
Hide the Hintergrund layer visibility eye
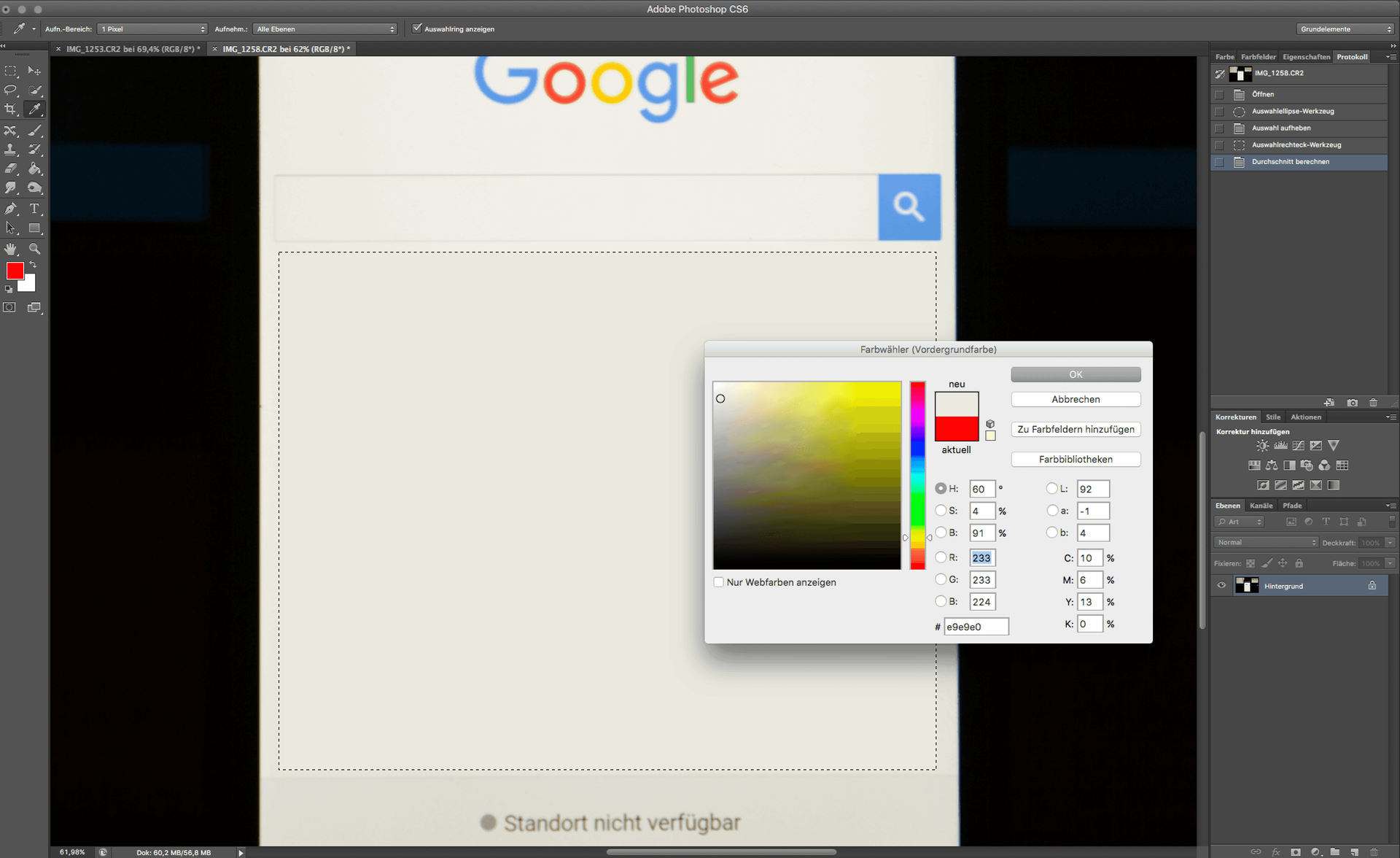[x=1221, y=585]
